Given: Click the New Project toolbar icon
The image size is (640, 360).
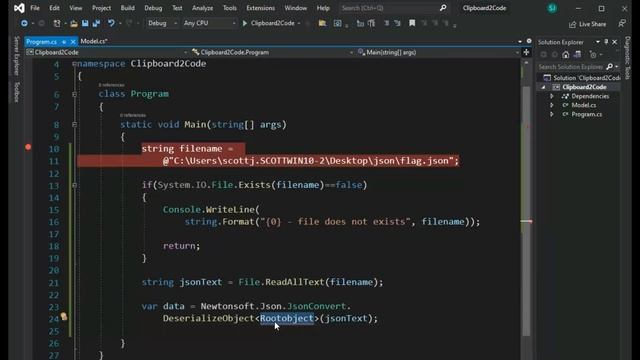Looking at the screenshot, I should click(57, 23).
